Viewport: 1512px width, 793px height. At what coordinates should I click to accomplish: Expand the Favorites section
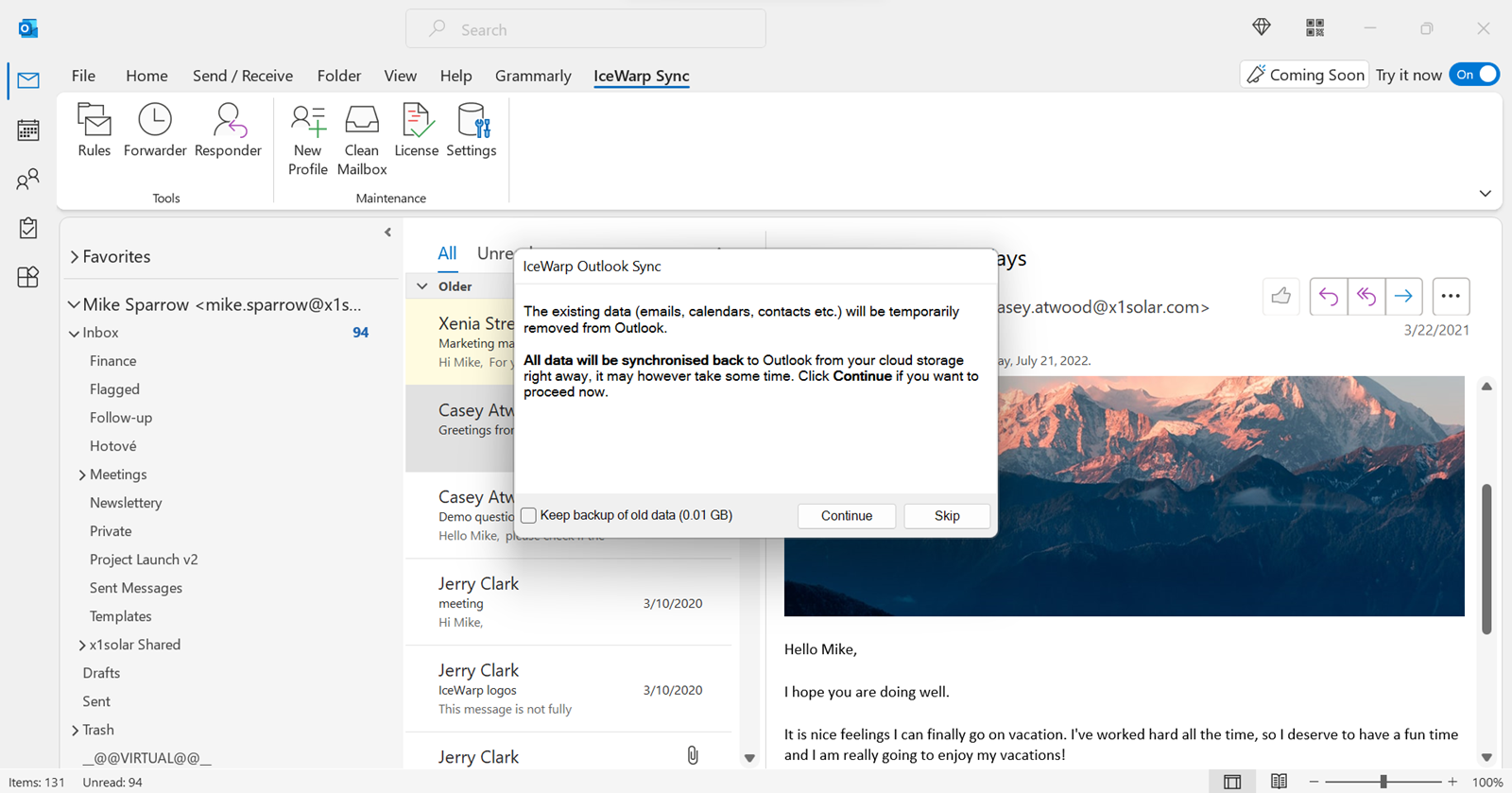click(75, 256)
